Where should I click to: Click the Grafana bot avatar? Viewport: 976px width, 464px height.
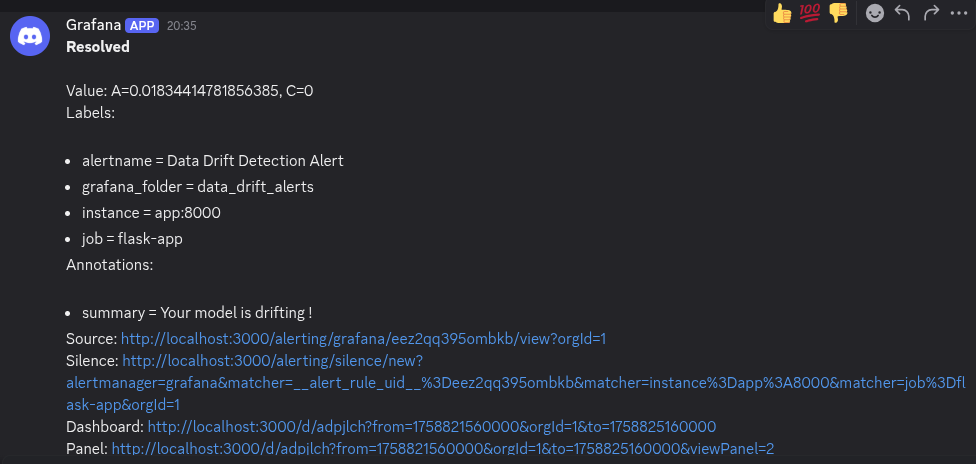(x=30, y=37)
